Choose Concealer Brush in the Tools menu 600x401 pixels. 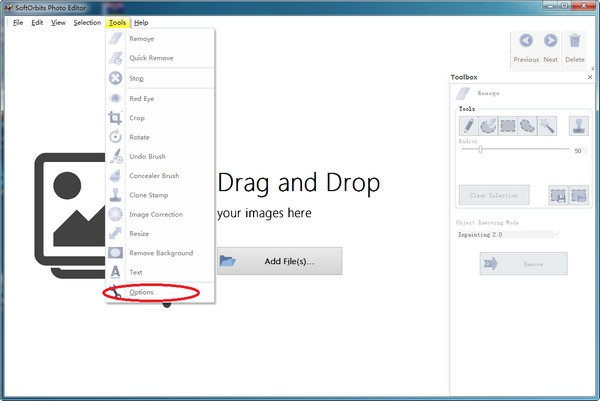(160, 176)
